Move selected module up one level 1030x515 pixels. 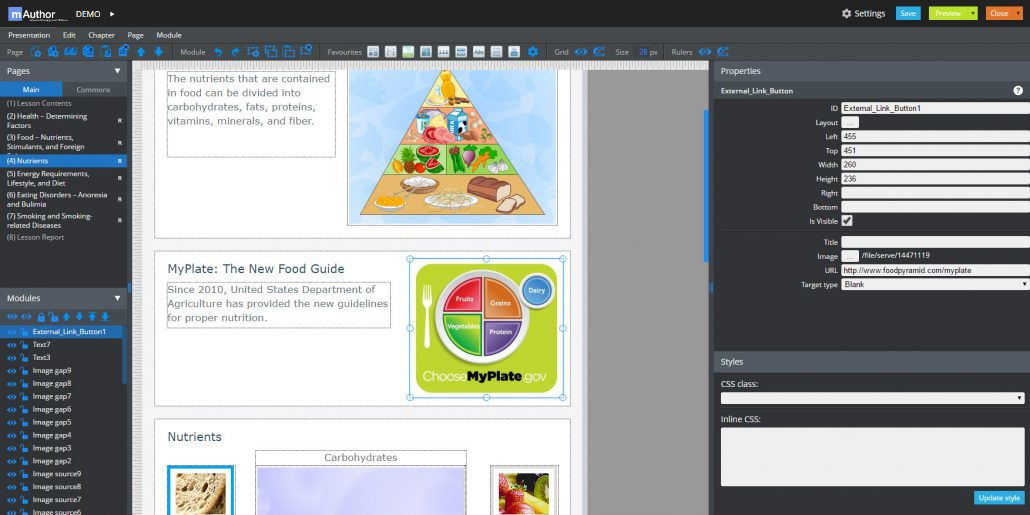[66, 317]
